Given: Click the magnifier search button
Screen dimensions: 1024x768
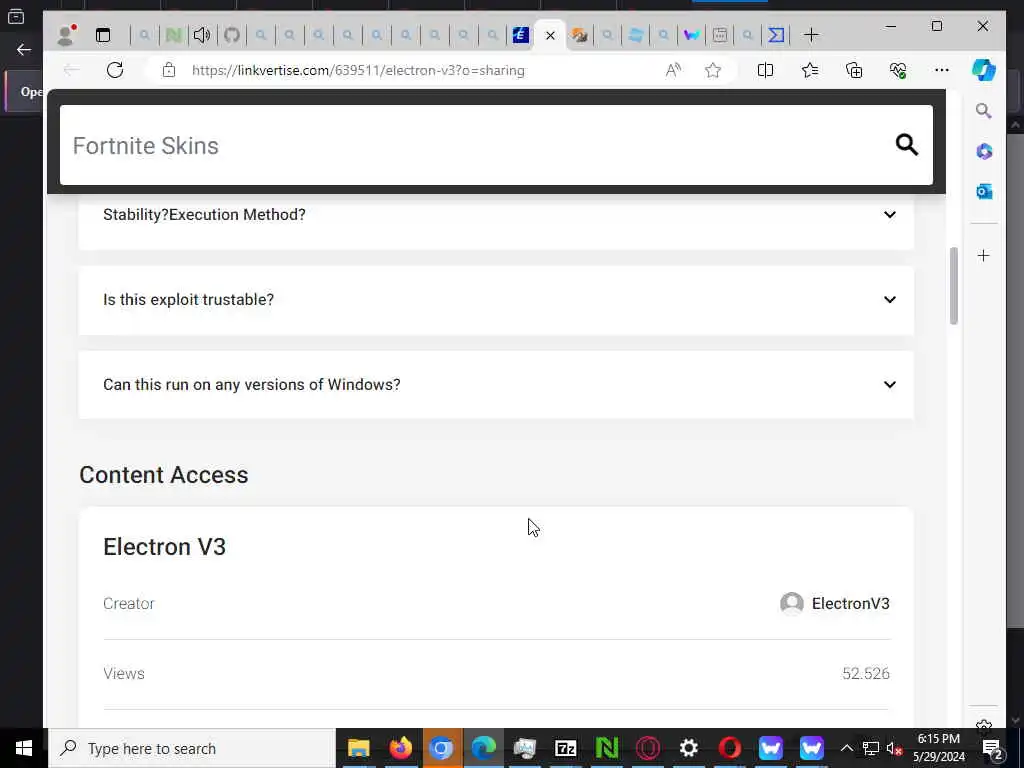Looking at the screenshot, I should [906, 144].
